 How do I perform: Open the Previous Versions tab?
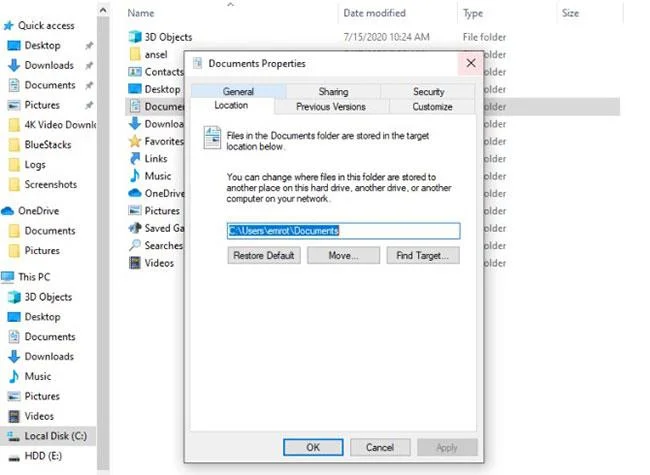(x=331, y=107)
